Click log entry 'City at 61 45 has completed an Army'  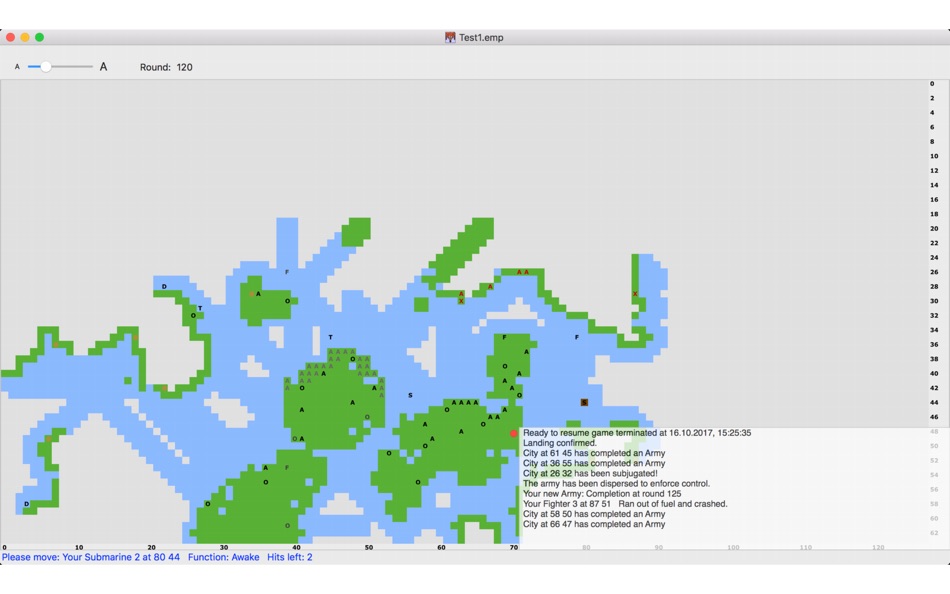point(594,453)
